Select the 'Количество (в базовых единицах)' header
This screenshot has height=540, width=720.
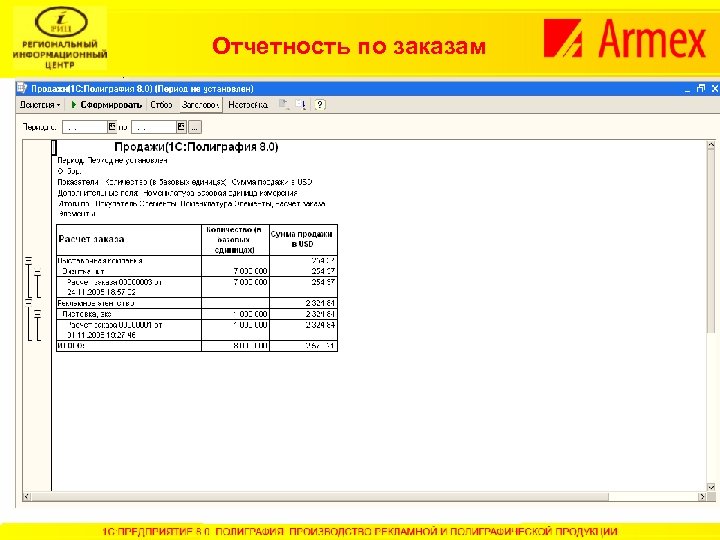235,240
